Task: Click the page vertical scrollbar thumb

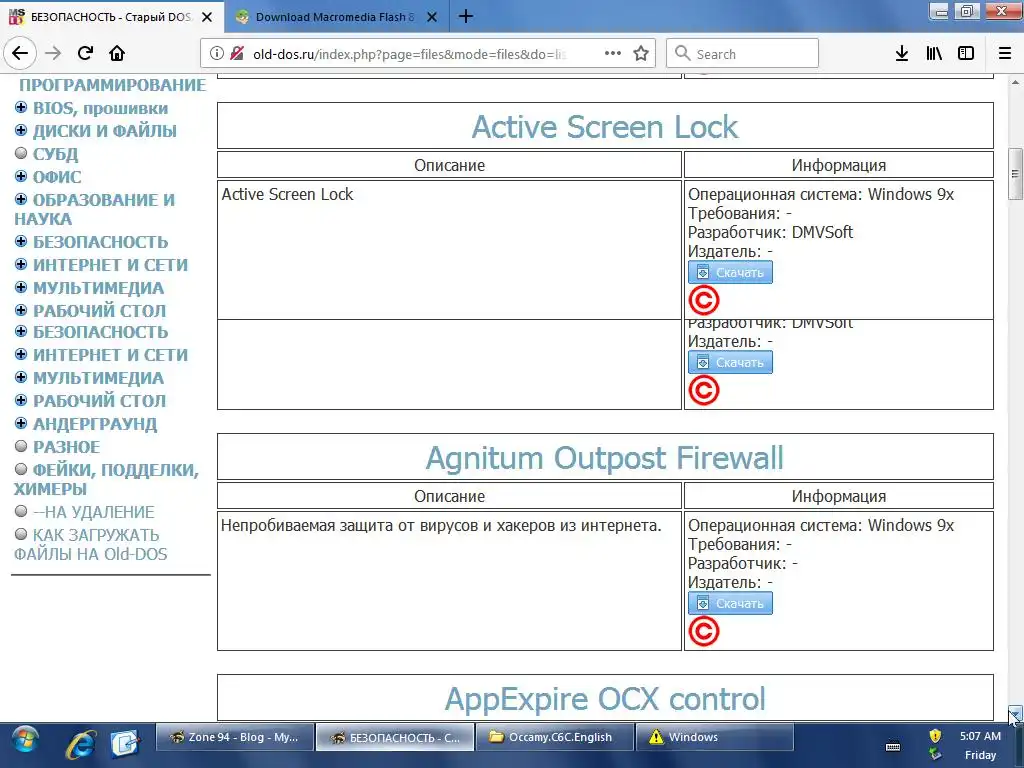Action: pyautogui.click(x=1015, y=174)
